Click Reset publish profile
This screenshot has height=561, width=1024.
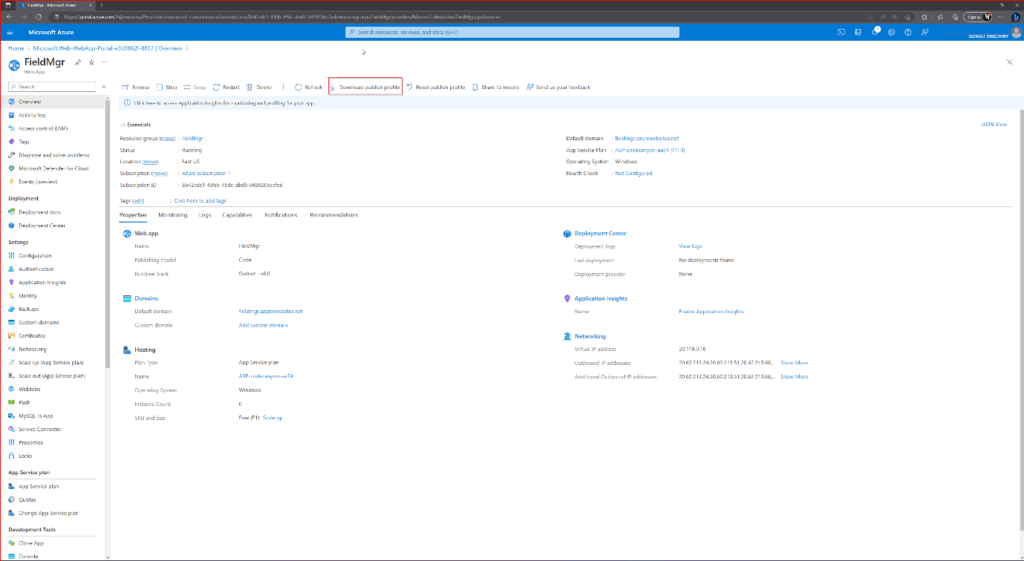(436, 87)
